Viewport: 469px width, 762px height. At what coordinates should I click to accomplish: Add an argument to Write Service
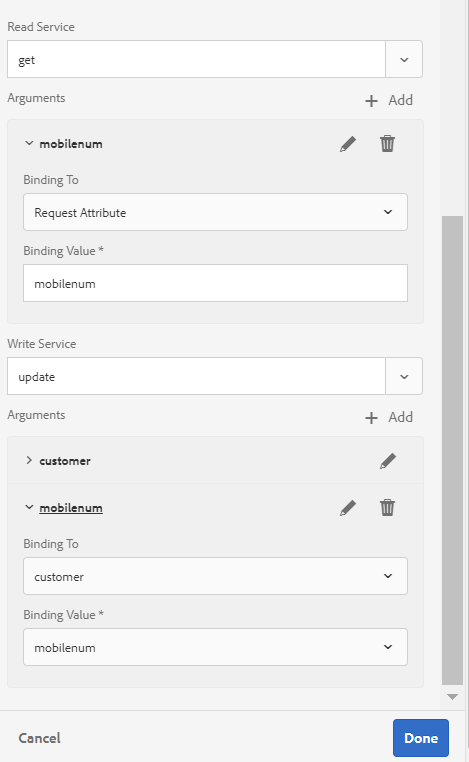389,417
